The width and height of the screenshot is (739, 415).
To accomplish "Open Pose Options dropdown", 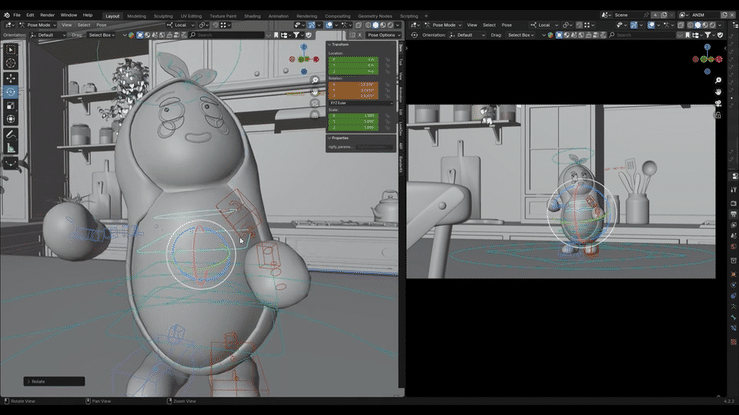I will 384,35.
